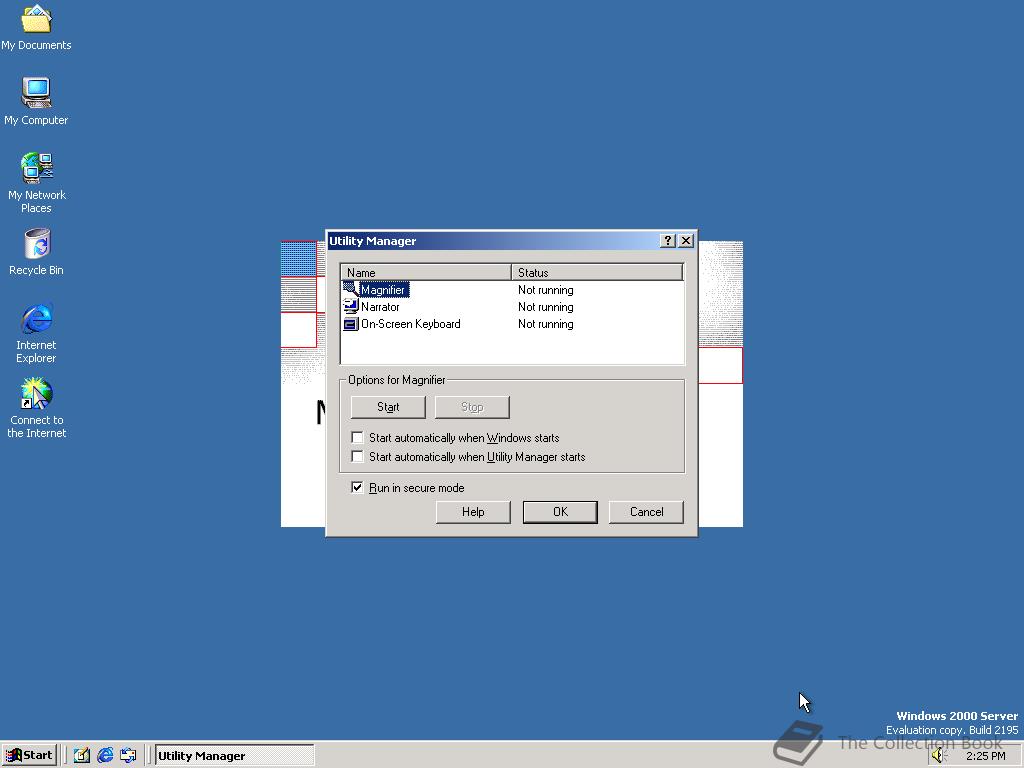Select the My Network Places icon
This screenshot has width=1024, height=768.
37,182
